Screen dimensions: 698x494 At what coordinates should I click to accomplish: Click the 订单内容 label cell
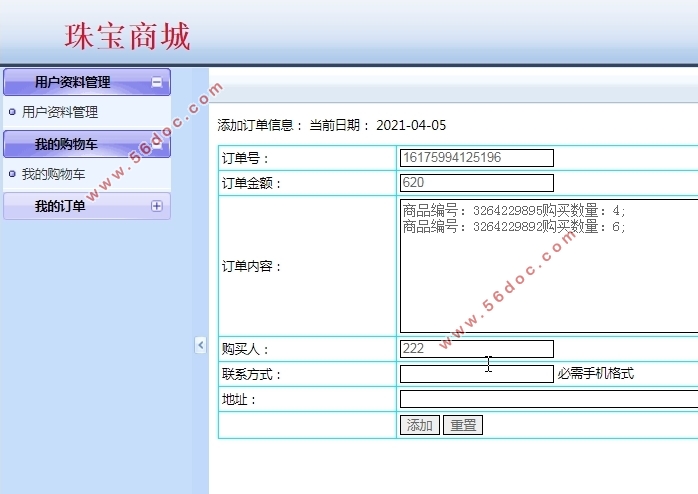(307, 266)
